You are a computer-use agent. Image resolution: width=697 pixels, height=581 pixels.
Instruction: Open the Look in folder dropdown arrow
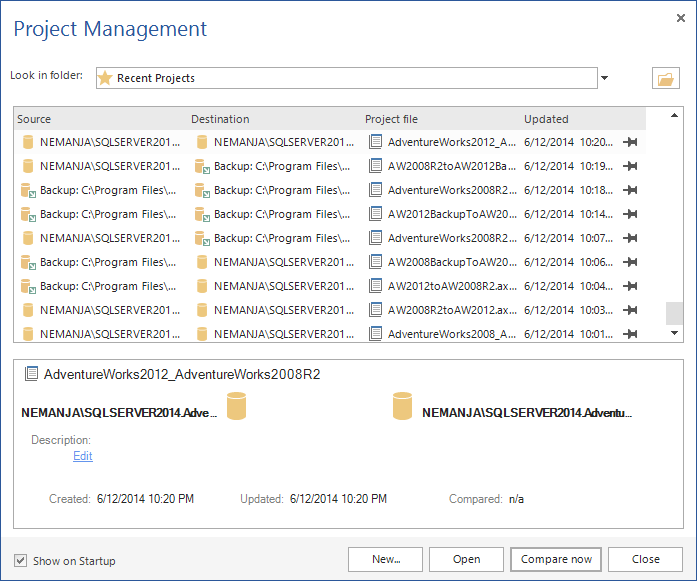(604, 78)
